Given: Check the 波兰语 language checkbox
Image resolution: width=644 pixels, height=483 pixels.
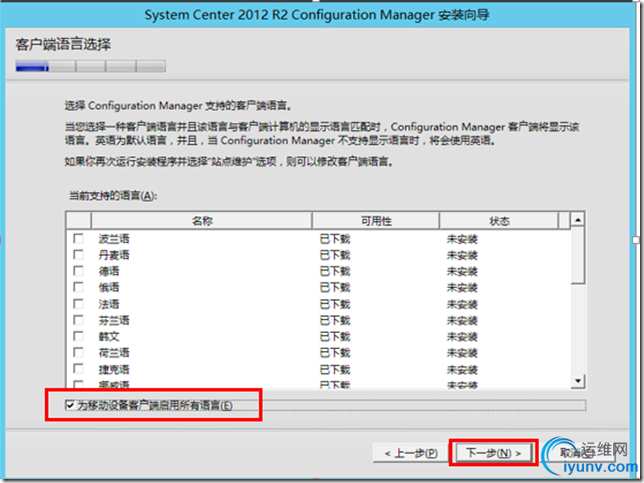Looking at the screenshot, I should tap(78, 239).
